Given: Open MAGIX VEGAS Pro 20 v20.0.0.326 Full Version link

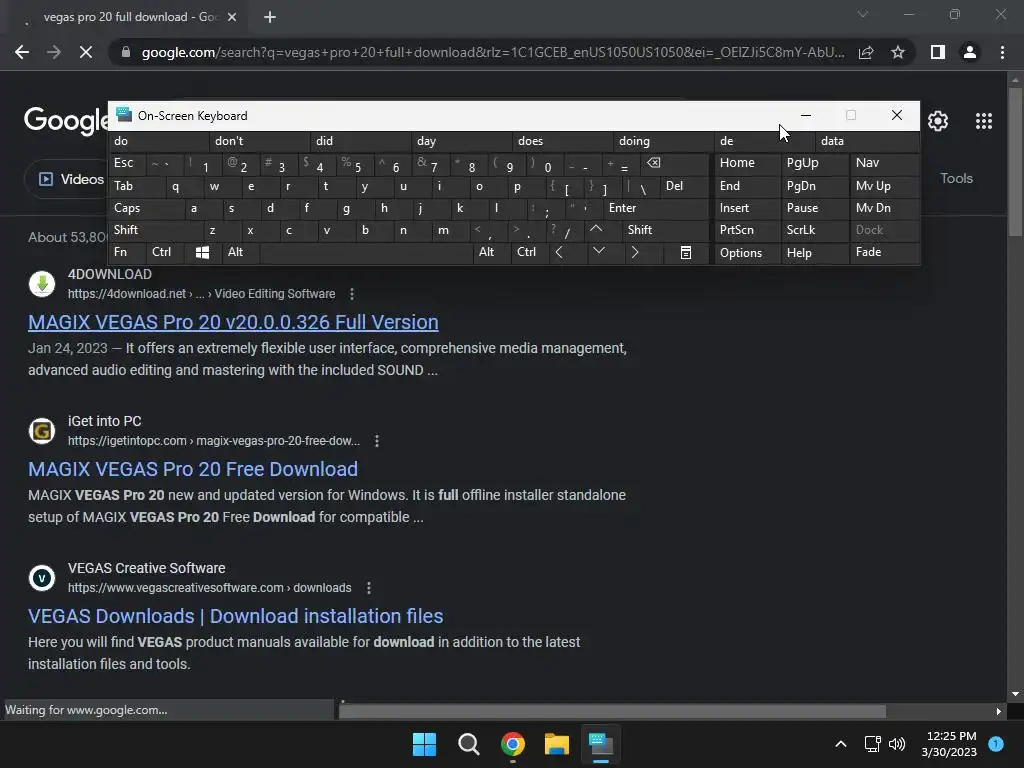Looking at the screenshot, I should coord(233,322).
